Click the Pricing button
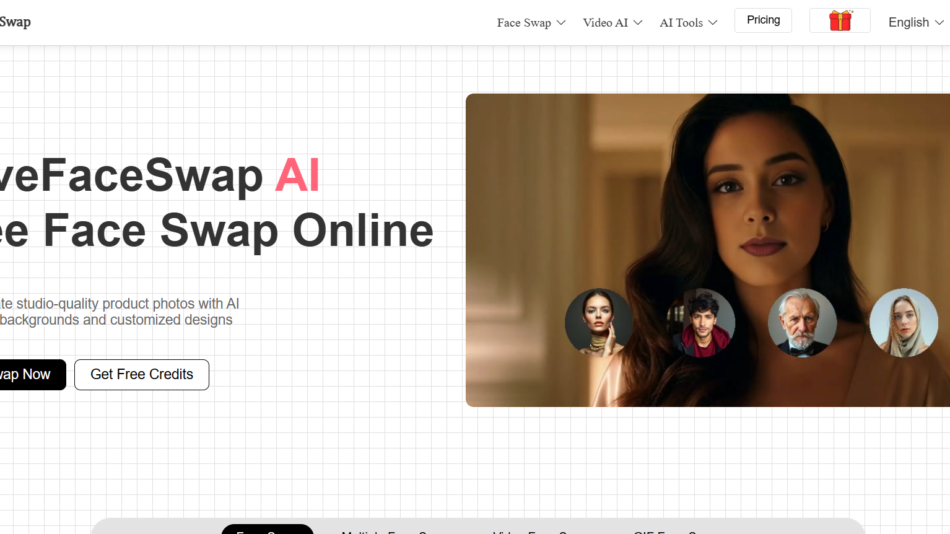 pyautogui.click(x=763, y=20)
